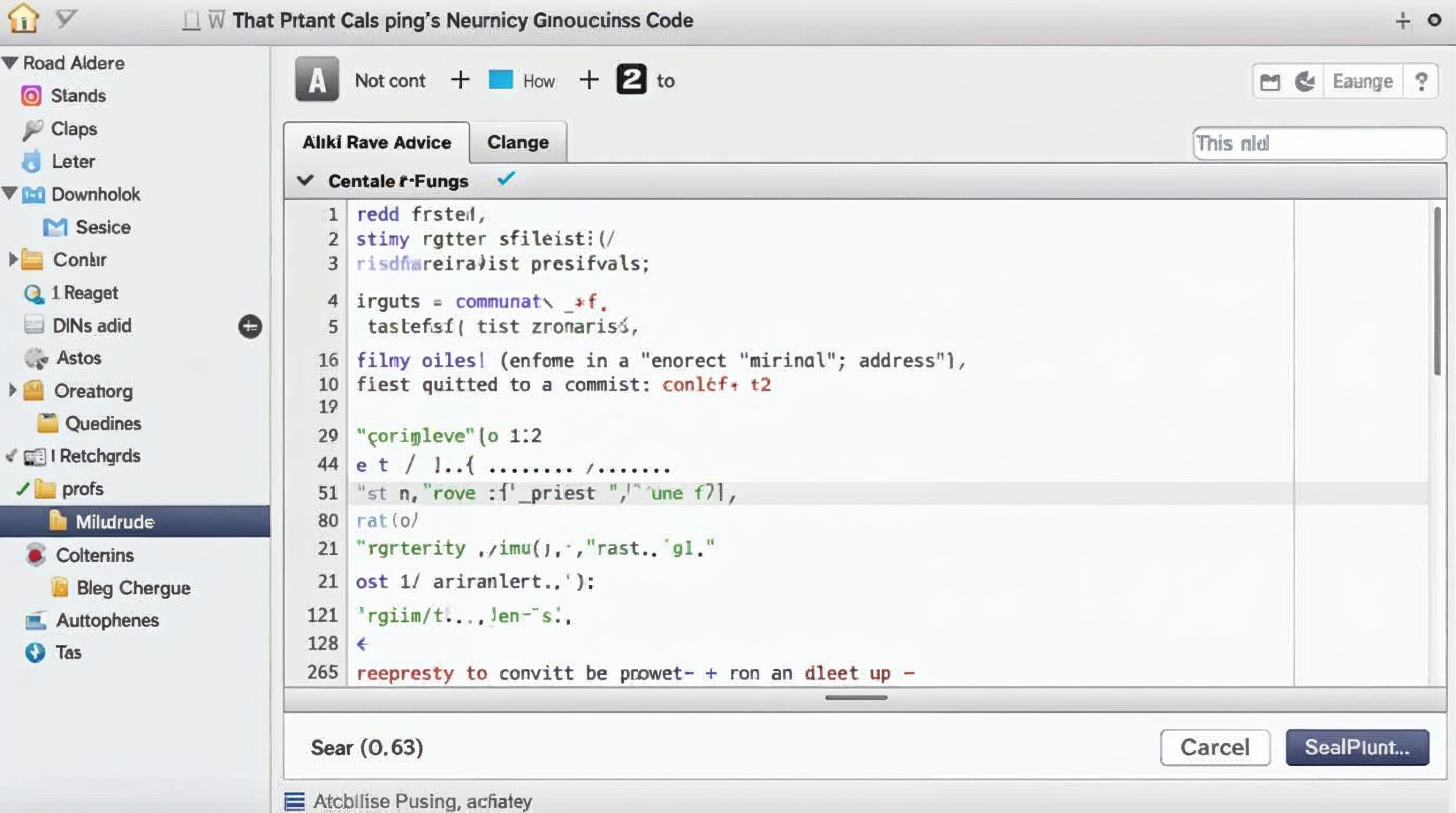The height and width of the screenshot is (813, 1456).
Task: Click the list icon in status bar
Action: pos(295,801)
